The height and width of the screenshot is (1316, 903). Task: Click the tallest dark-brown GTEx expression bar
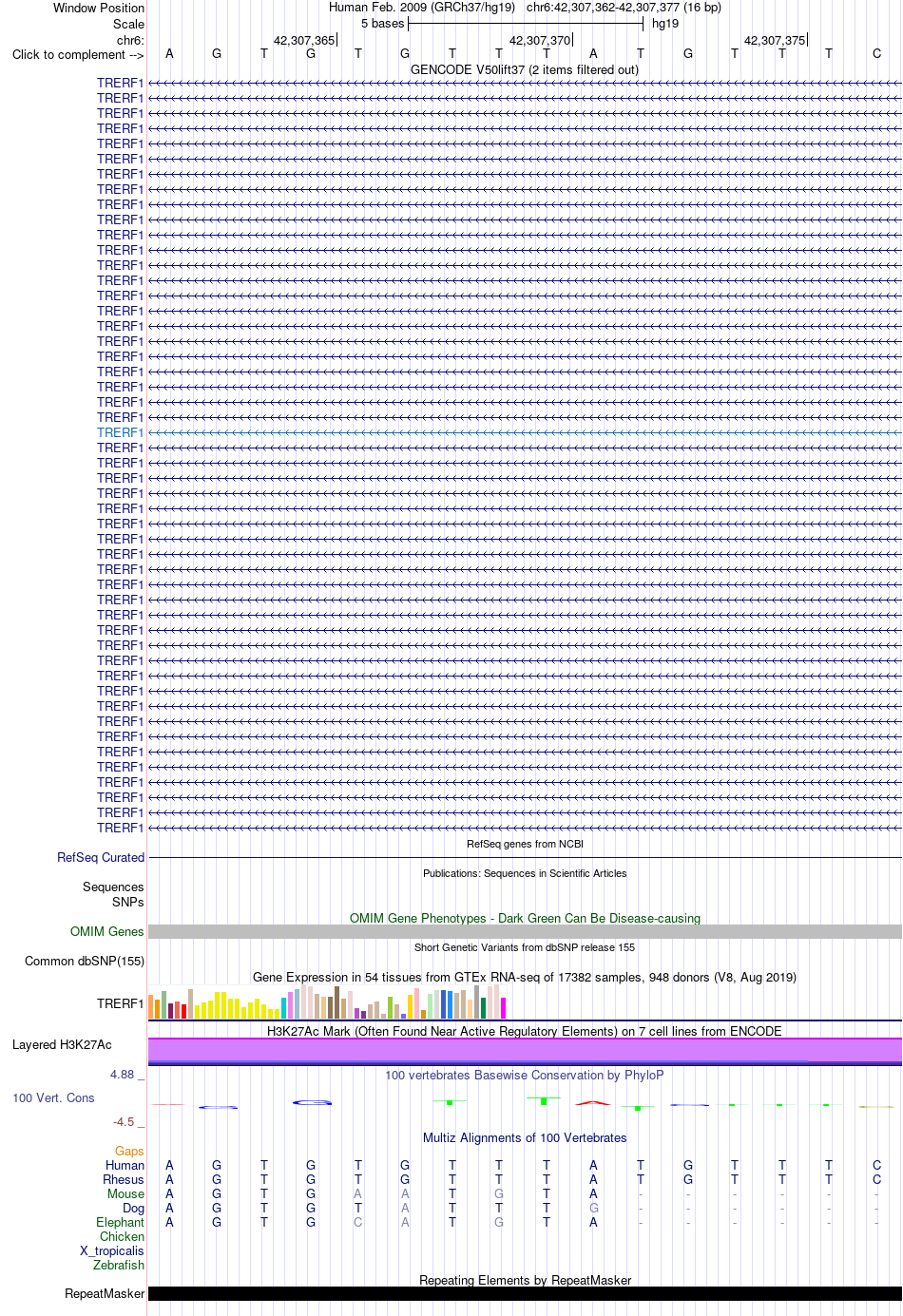pos(336,1002)
